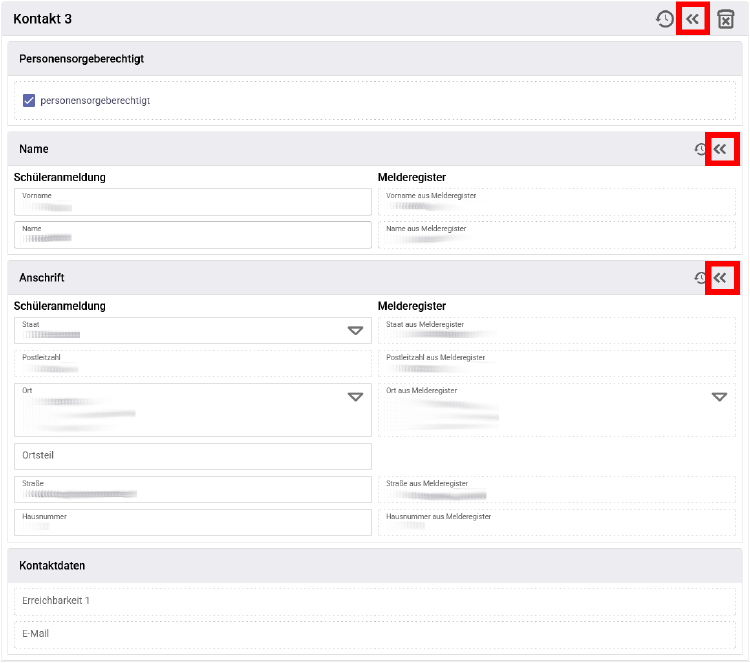This screenshot has height=663, width=750.
Task: Click double-arrow transfer icon in Name section
Action: pyautogui.click(x=720, y=149)
